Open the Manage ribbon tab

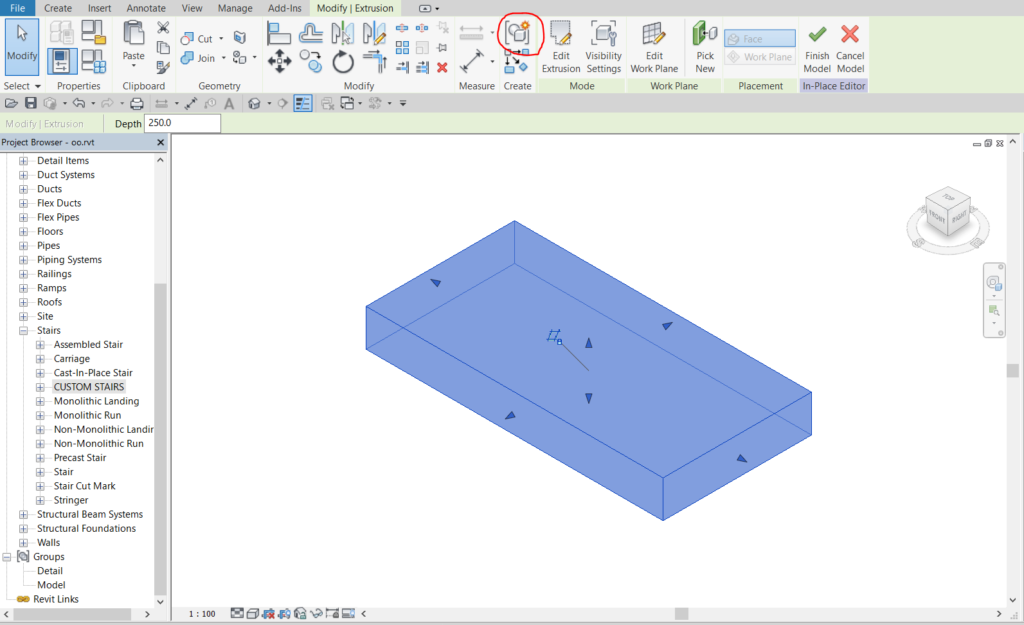[x=234, y=8]
